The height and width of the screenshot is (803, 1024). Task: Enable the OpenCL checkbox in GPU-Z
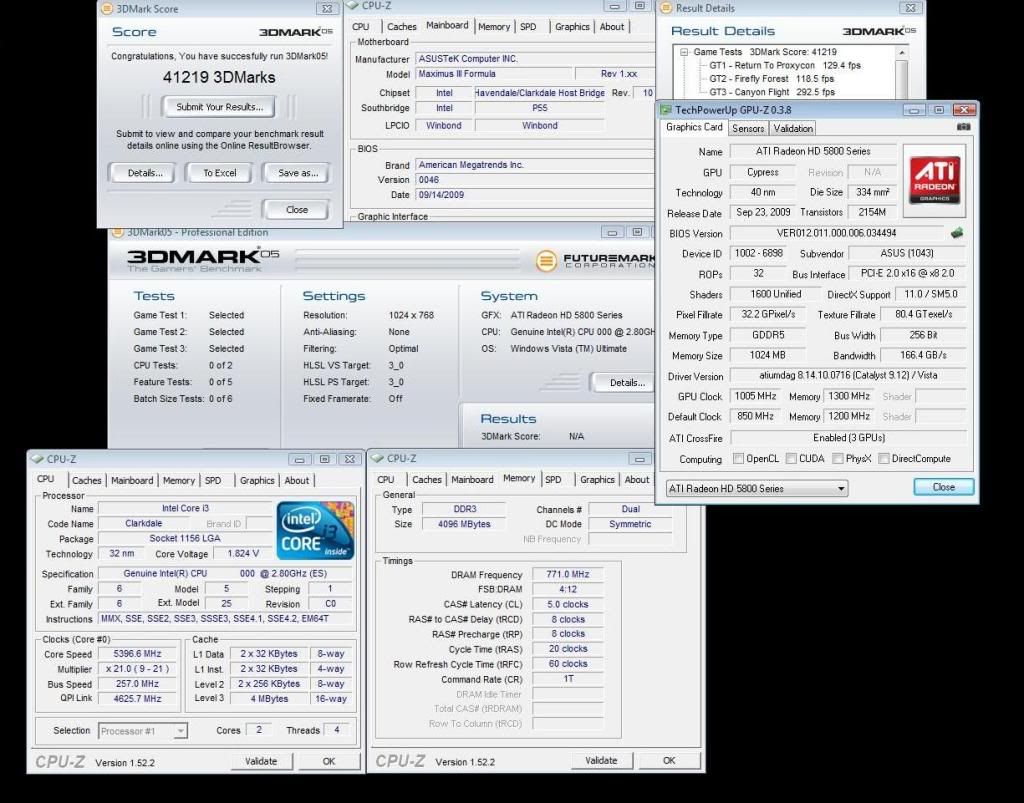pyautogui.click(x=738, y=458)
